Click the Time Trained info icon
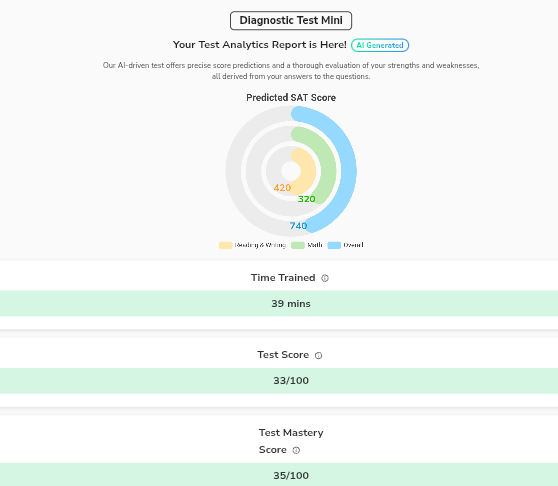The width and height of the screenshot is (558, 486). [x=325, y=278]
